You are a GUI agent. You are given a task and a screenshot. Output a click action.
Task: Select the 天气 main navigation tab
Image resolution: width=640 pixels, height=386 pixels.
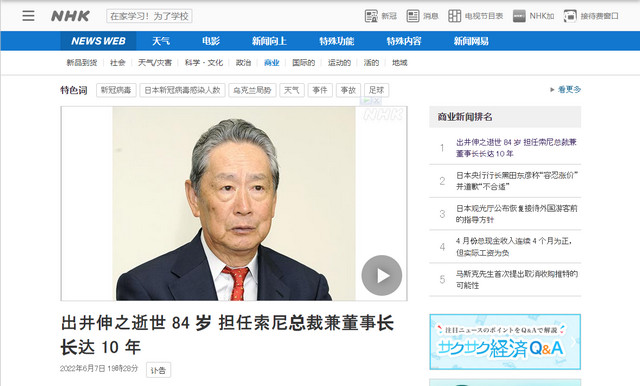[161, 41]
